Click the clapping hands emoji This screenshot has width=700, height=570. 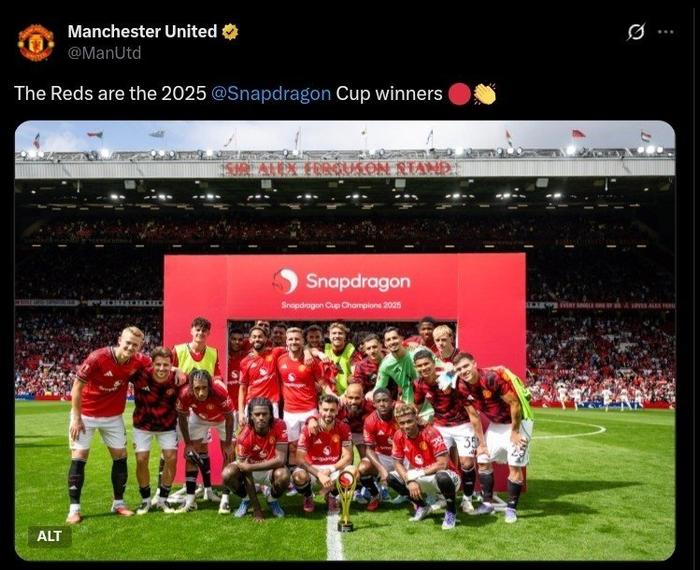tap(484, 94)
